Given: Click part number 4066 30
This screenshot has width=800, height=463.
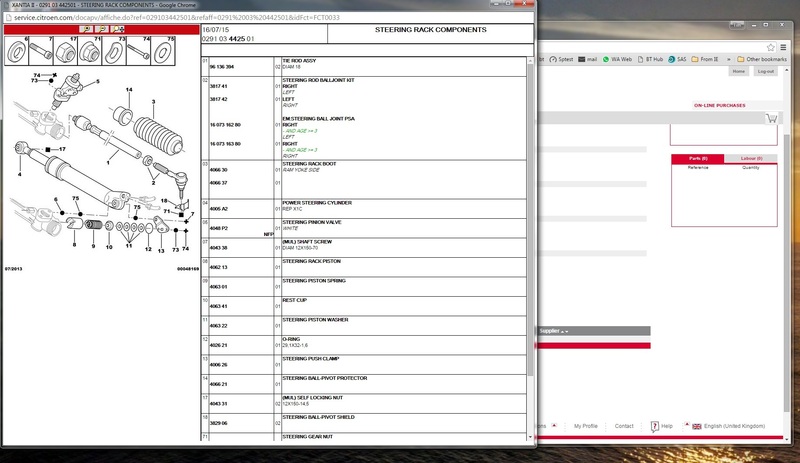Looking at the screenshot, I should tap(218, 170).
